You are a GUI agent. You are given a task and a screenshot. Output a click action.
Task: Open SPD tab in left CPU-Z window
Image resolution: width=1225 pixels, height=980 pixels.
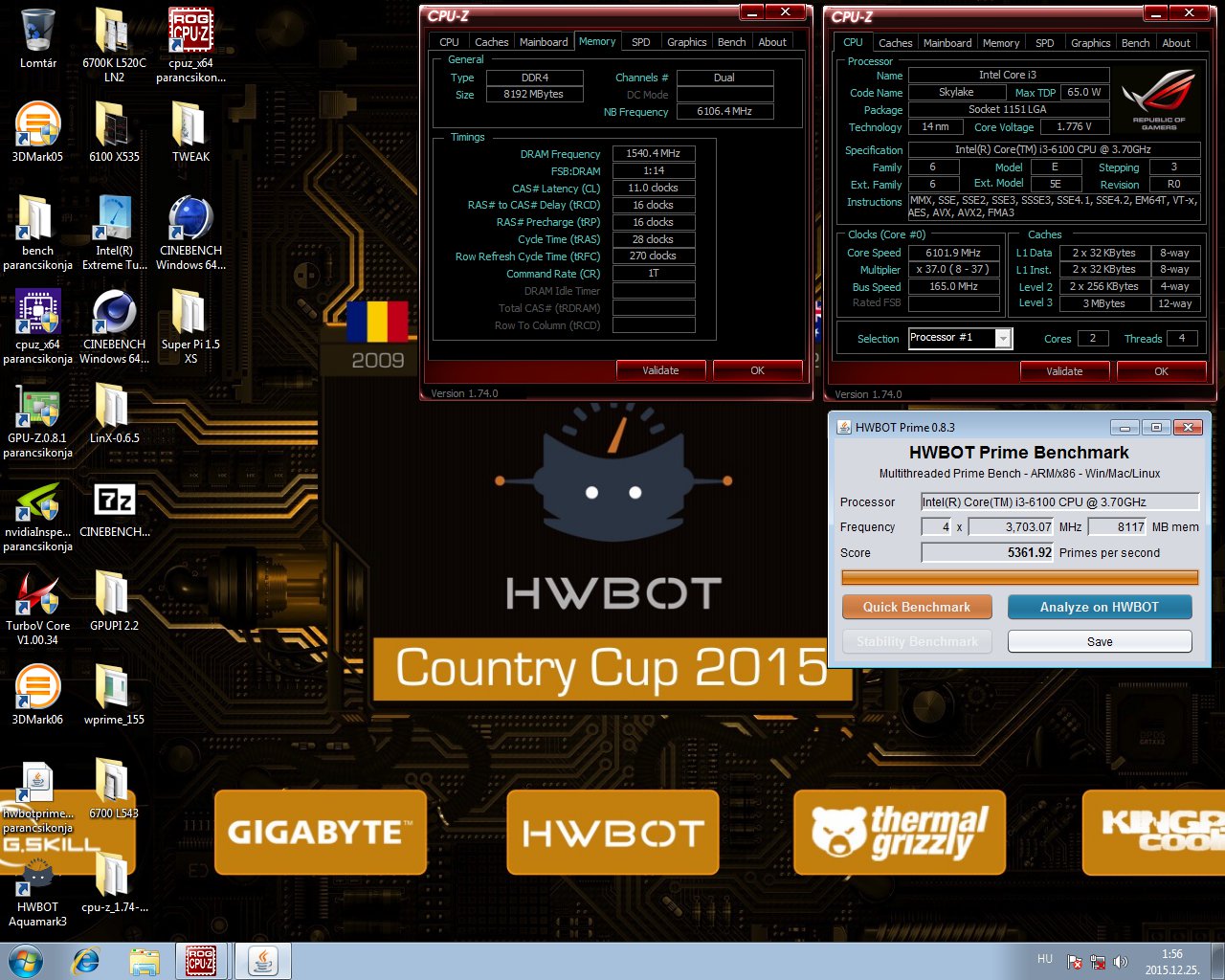(x=641, y=42)
